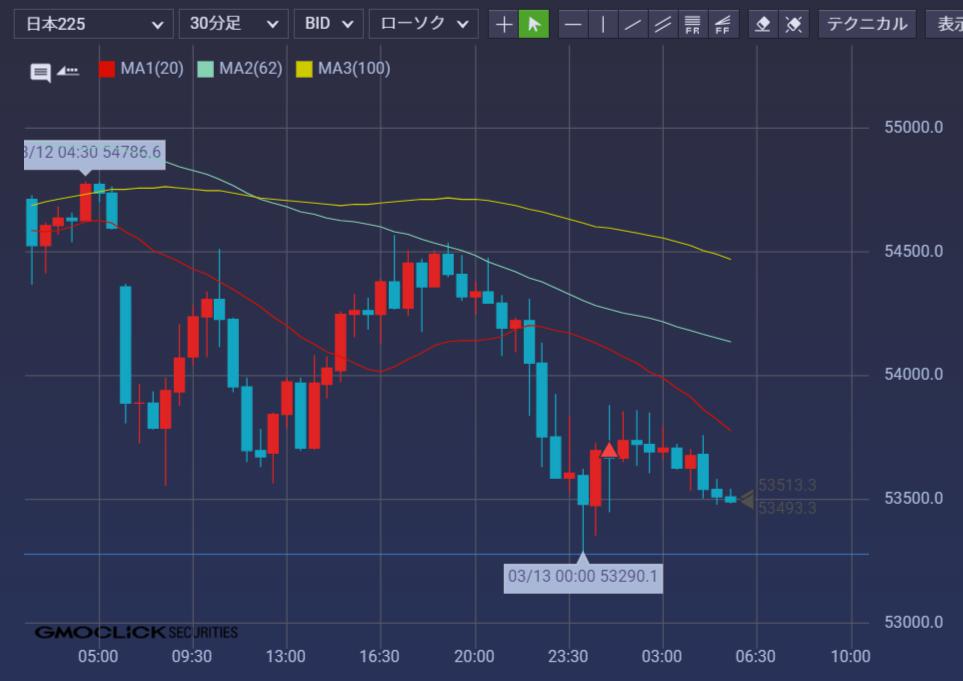Open the テクニカル indicators menu
This screenshot has width=963, height=681.
pos(867,24)
